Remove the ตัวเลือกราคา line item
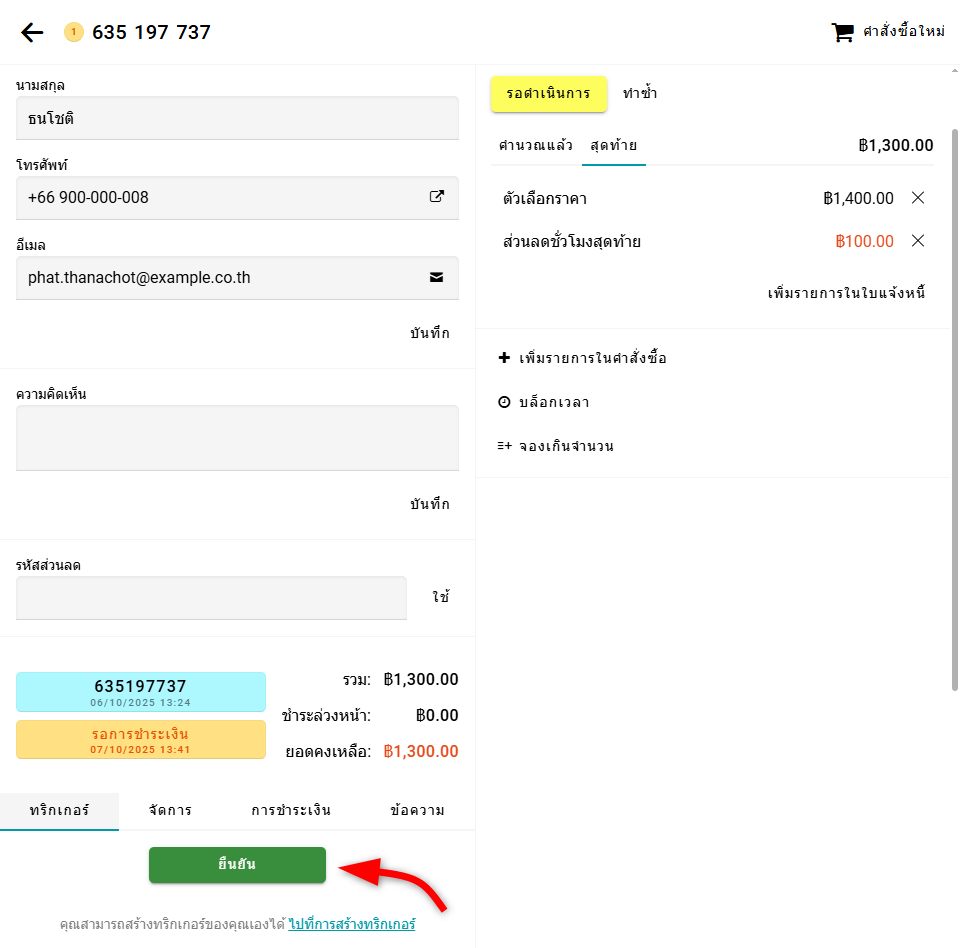Viewport: 960px width, 948px height. [x=918, y=198]
